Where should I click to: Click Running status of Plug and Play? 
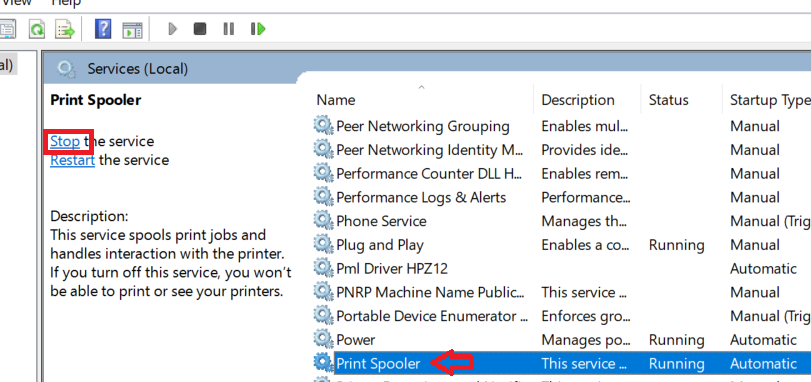tap(677, 245)
